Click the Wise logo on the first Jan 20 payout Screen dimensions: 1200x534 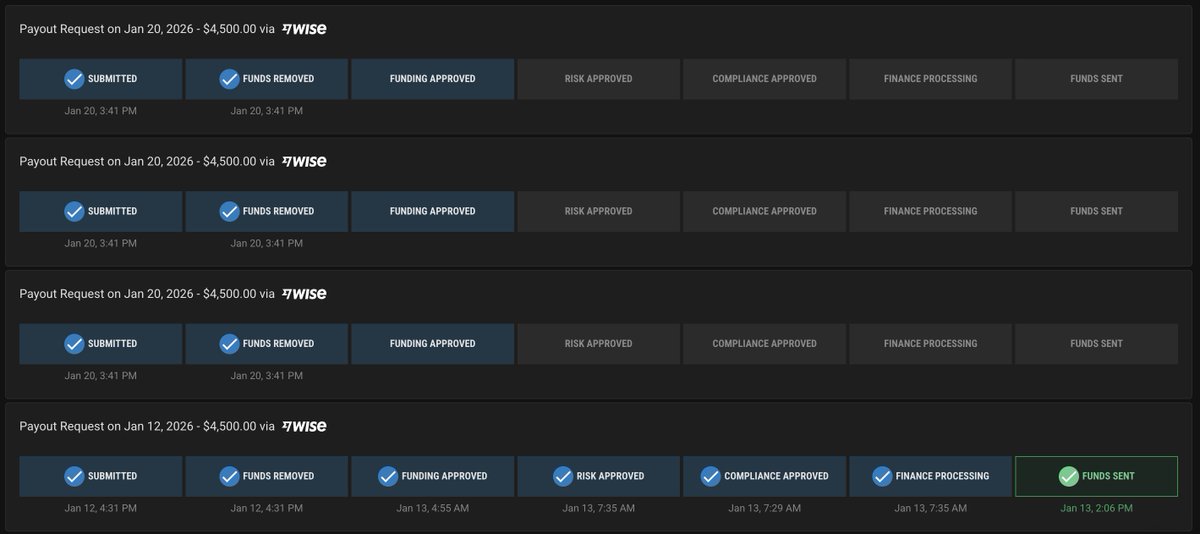(304, 29)
